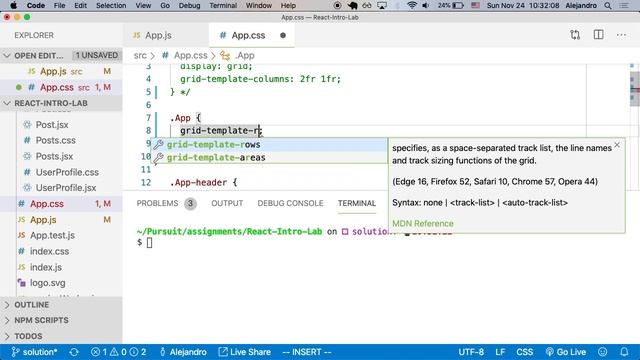The image size is (640, 360).
Task: Open index.css in the file tree
Action: click(x=49, y=251)
